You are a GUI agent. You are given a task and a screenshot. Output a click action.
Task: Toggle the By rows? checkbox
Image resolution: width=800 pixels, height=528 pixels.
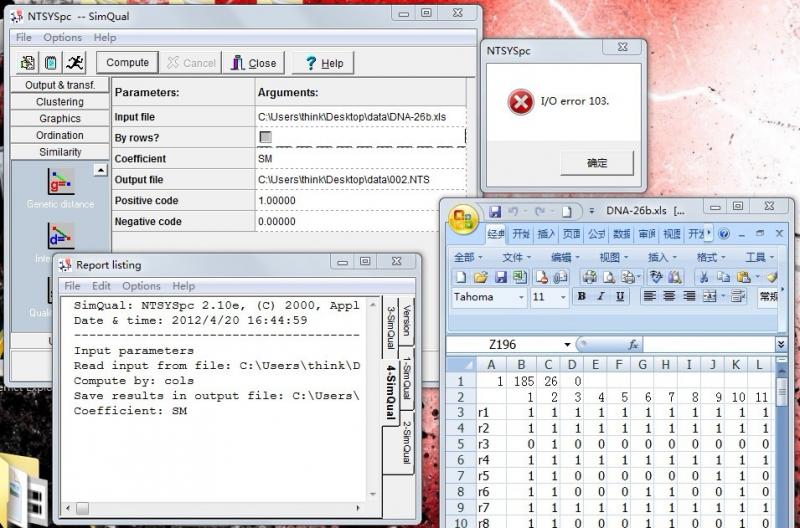point(265,137)
